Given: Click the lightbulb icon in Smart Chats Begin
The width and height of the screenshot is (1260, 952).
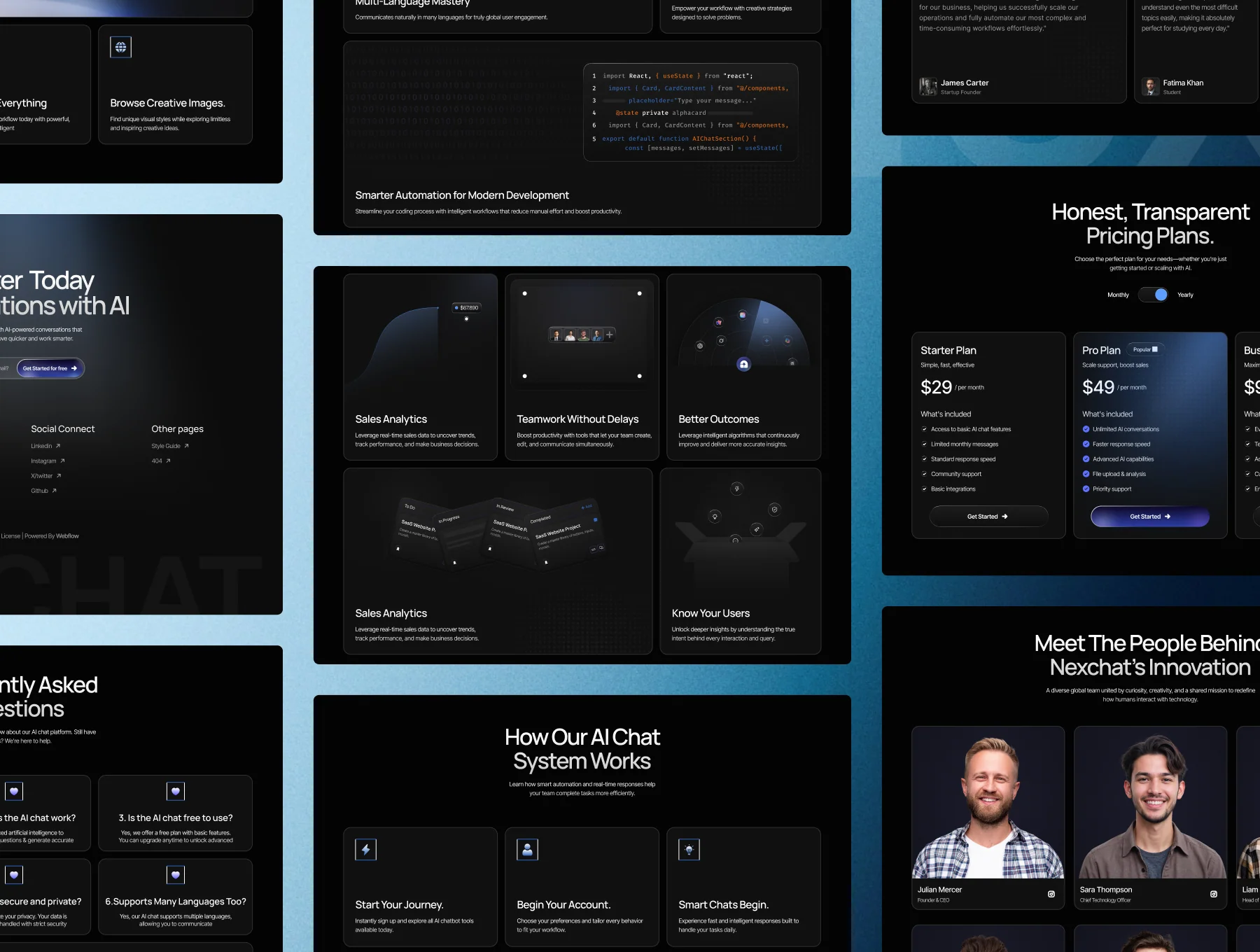Looking at the screenshot, I should (689, 850).
